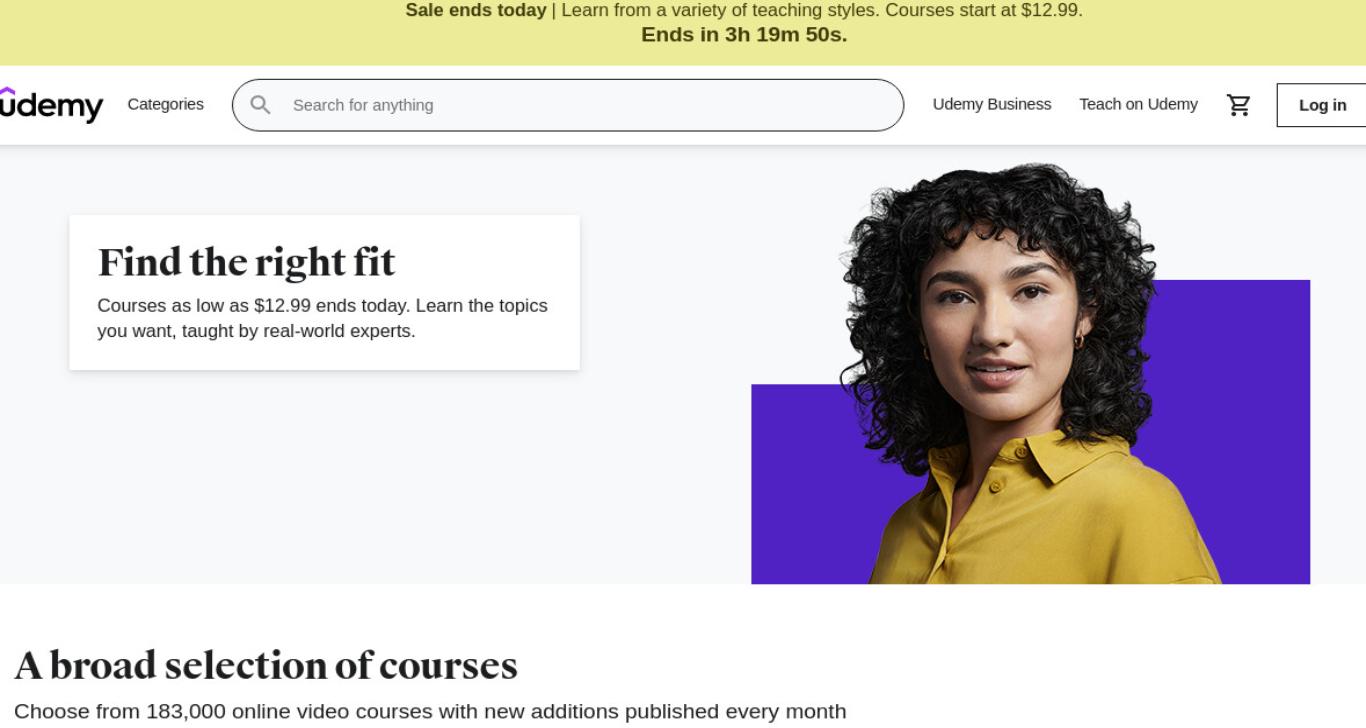1366x728 pixels.
Task: Click the "Ends in 3h" countdown timer
Action: pyautogui.click(x=744, y=35)
